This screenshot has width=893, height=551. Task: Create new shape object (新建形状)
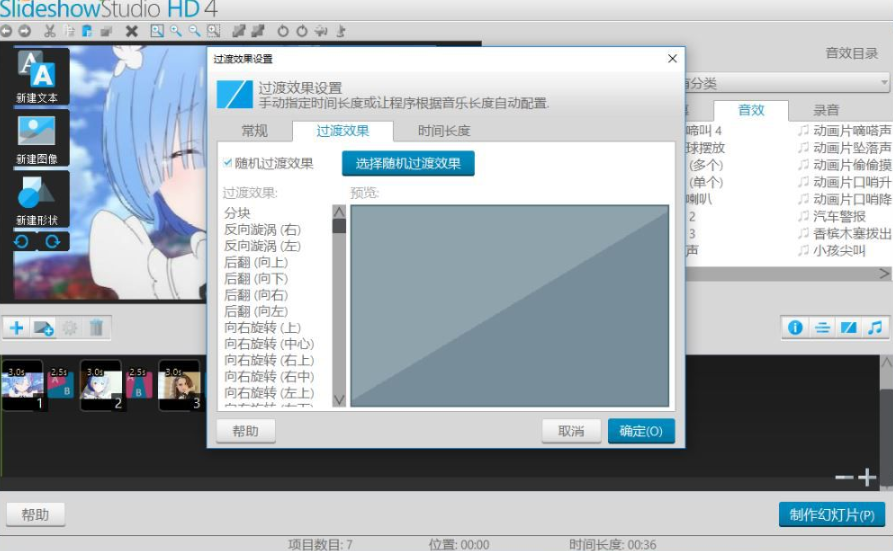click(36, 200)
